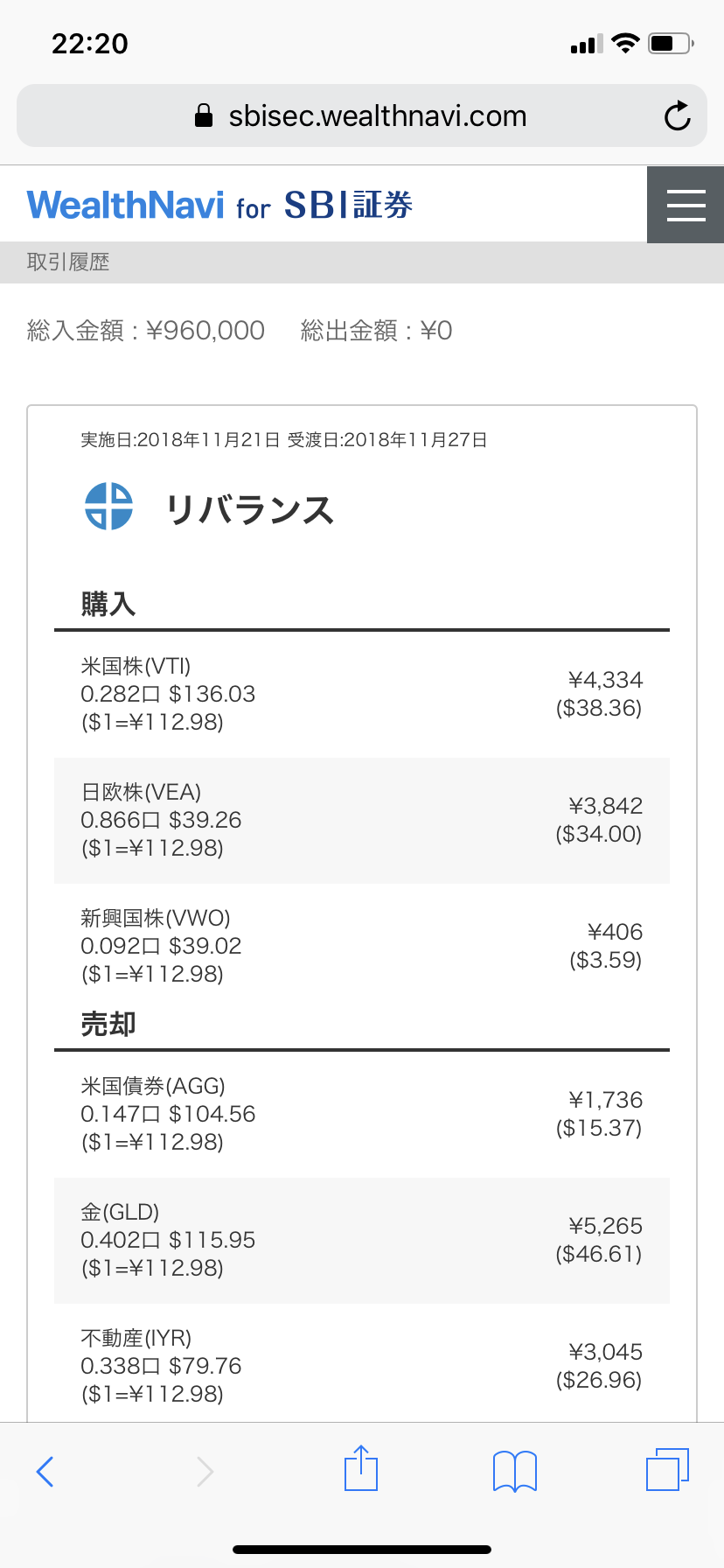724x1568 pixels.
Task: Select the 新興国株(VWO) purchase row
Action: click(361, 946)
